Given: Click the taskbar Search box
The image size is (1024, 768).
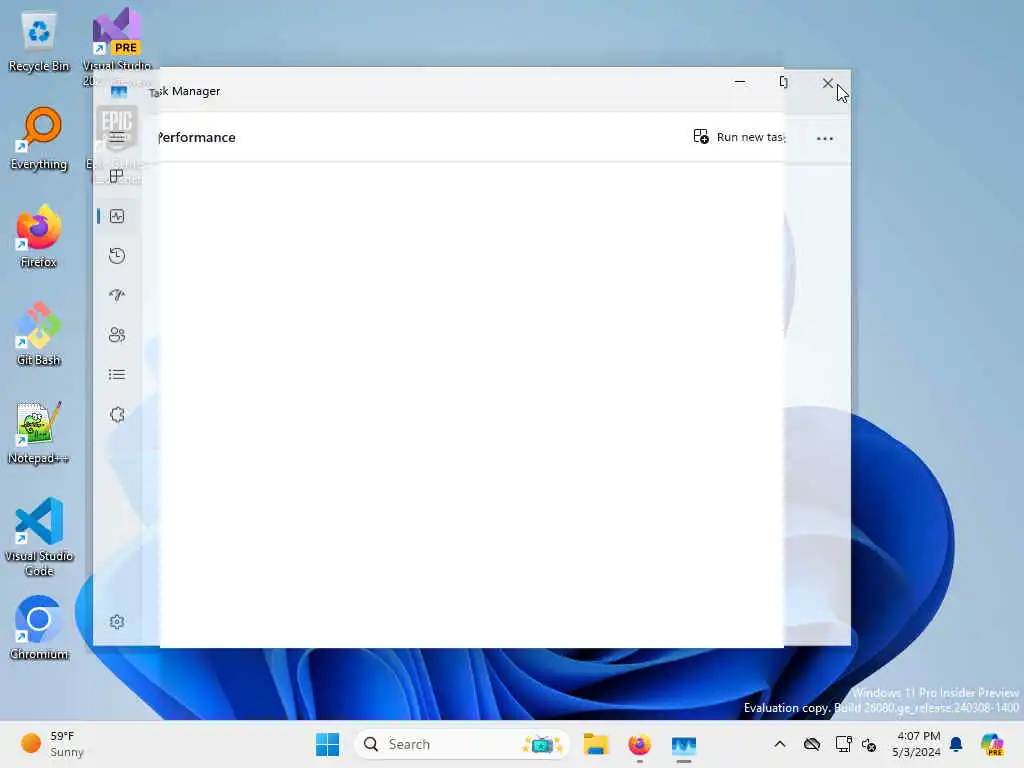Looking at the screenshot, I should click(462, 744).
